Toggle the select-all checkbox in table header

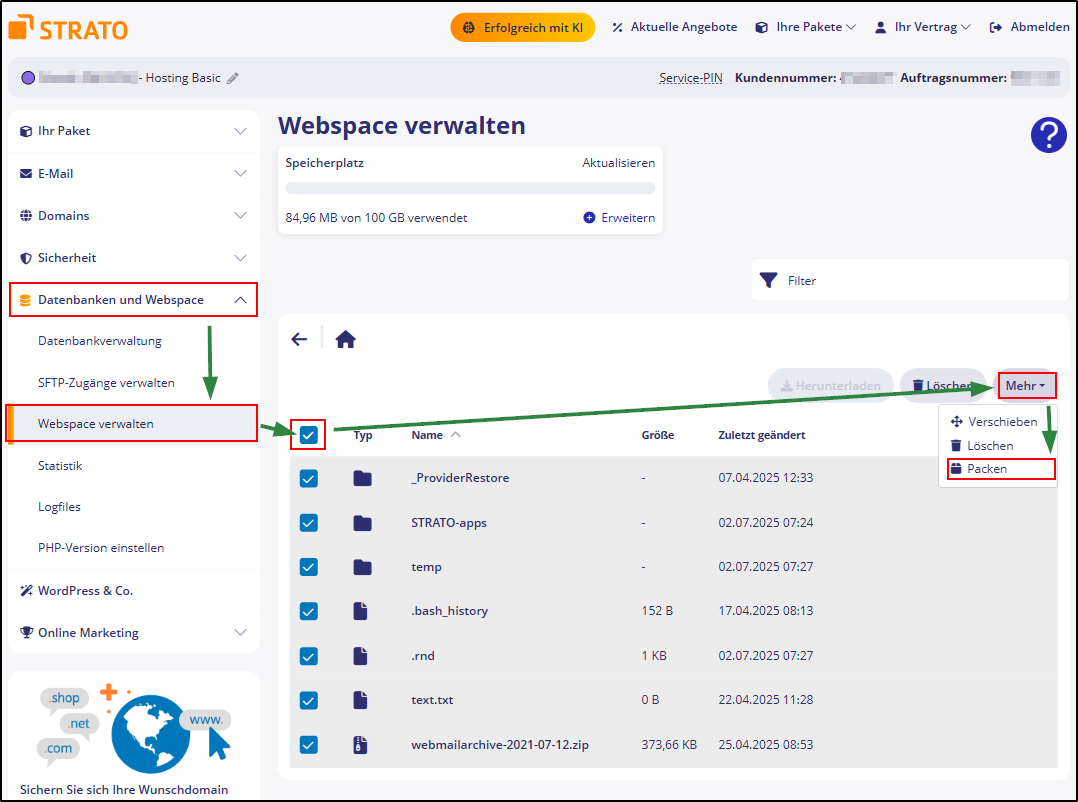[309, 435]
